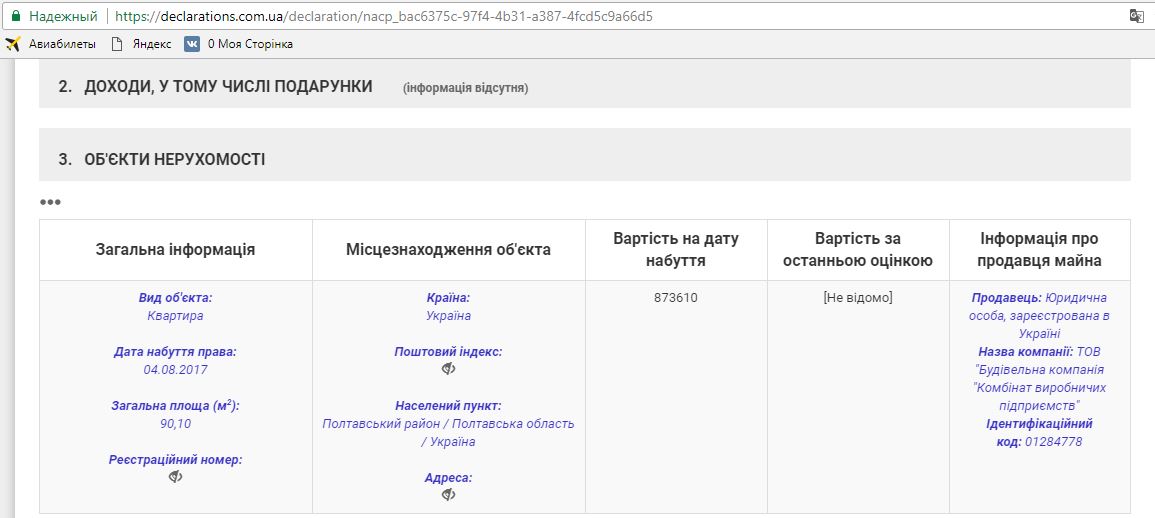
Task: Toggle hidden icon under Адреса
Action: [448, 494]
